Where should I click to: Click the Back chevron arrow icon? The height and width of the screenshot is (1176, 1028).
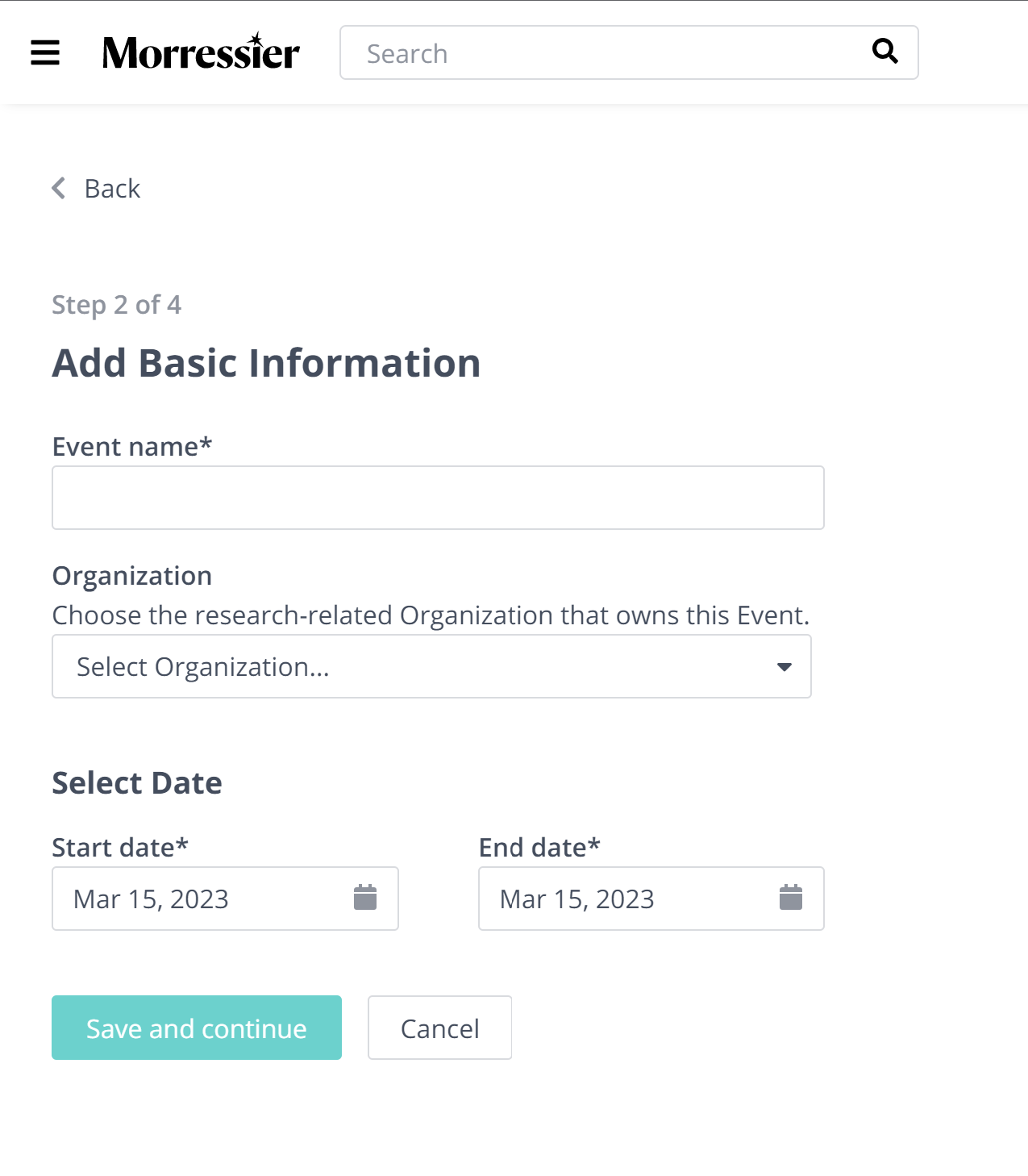click(x=58, y=188)
